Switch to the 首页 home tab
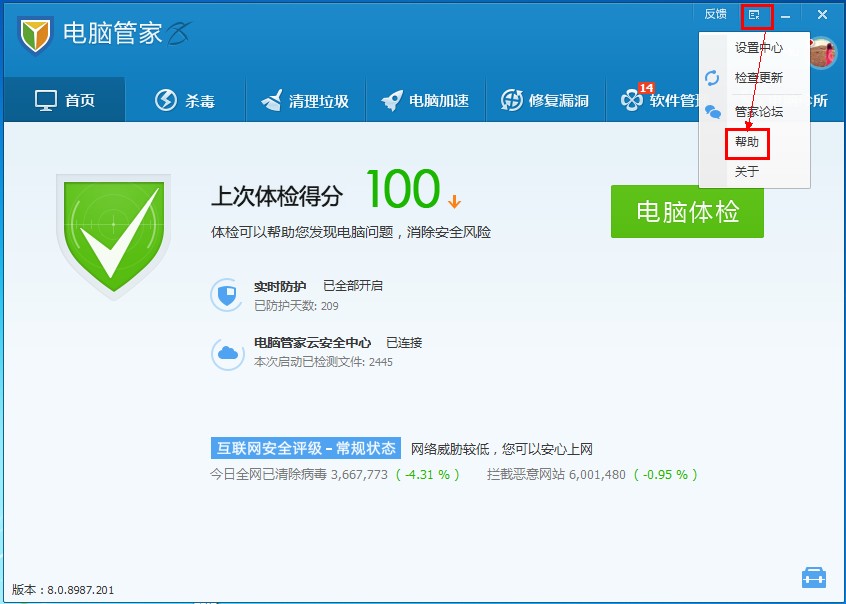 point(64,100)
